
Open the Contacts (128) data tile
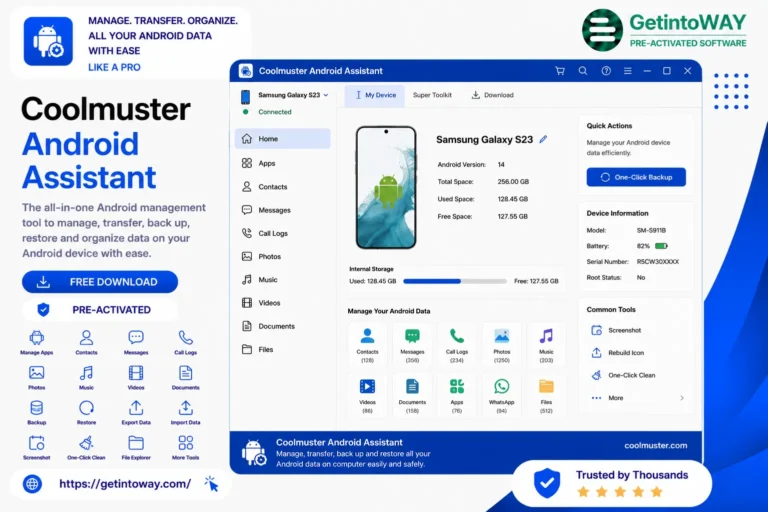tap(367, 345)
